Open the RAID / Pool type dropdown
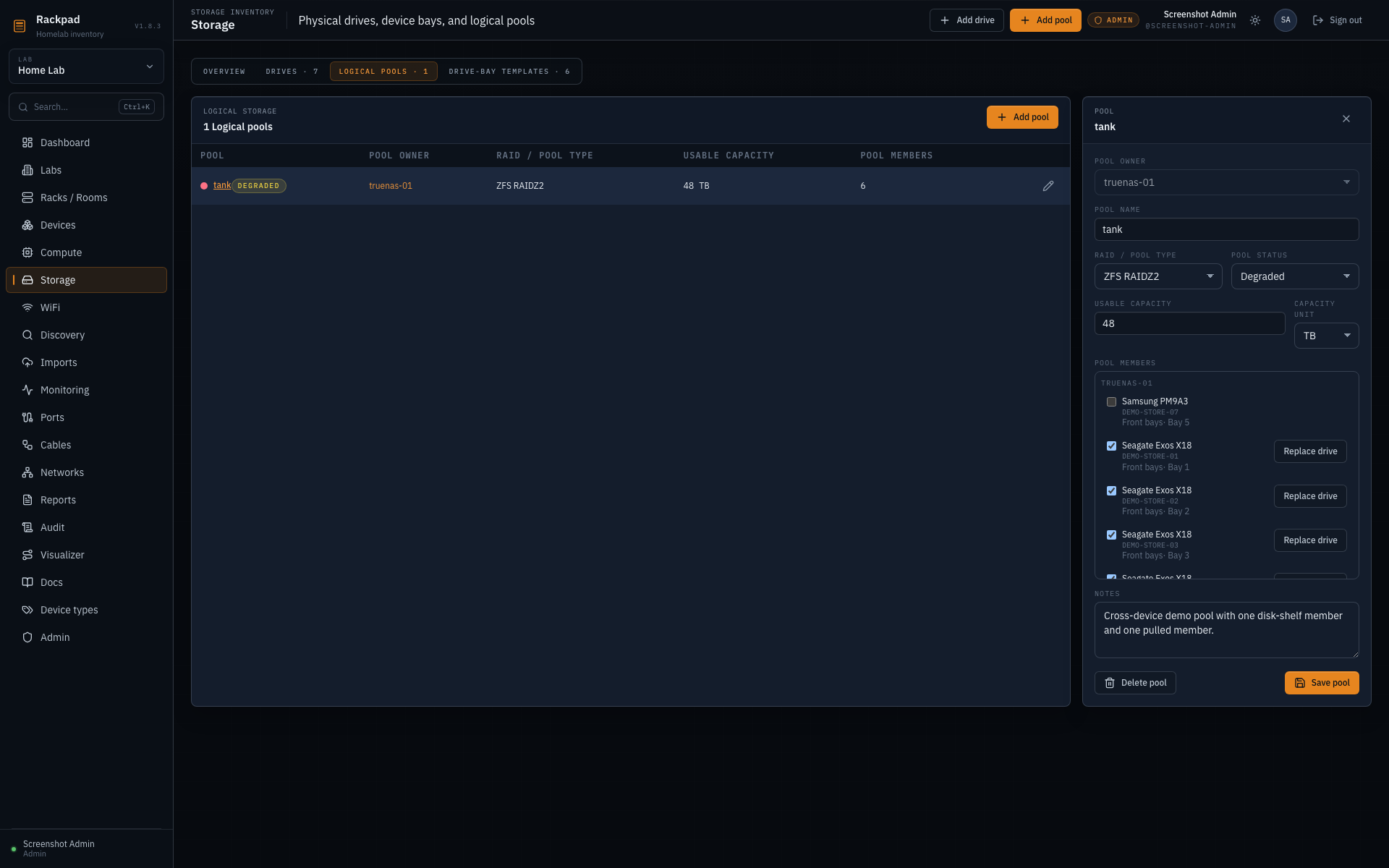The width and height of the screenshot is (1389, 868). coord(1158,276)
